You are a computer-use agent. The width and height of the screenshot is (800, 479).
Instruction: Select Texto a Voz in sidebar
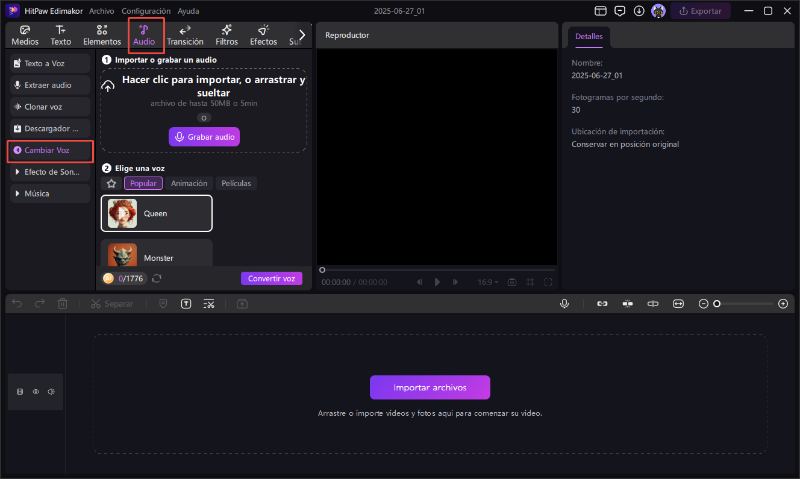pyautogui.click(x=49, y=63)
